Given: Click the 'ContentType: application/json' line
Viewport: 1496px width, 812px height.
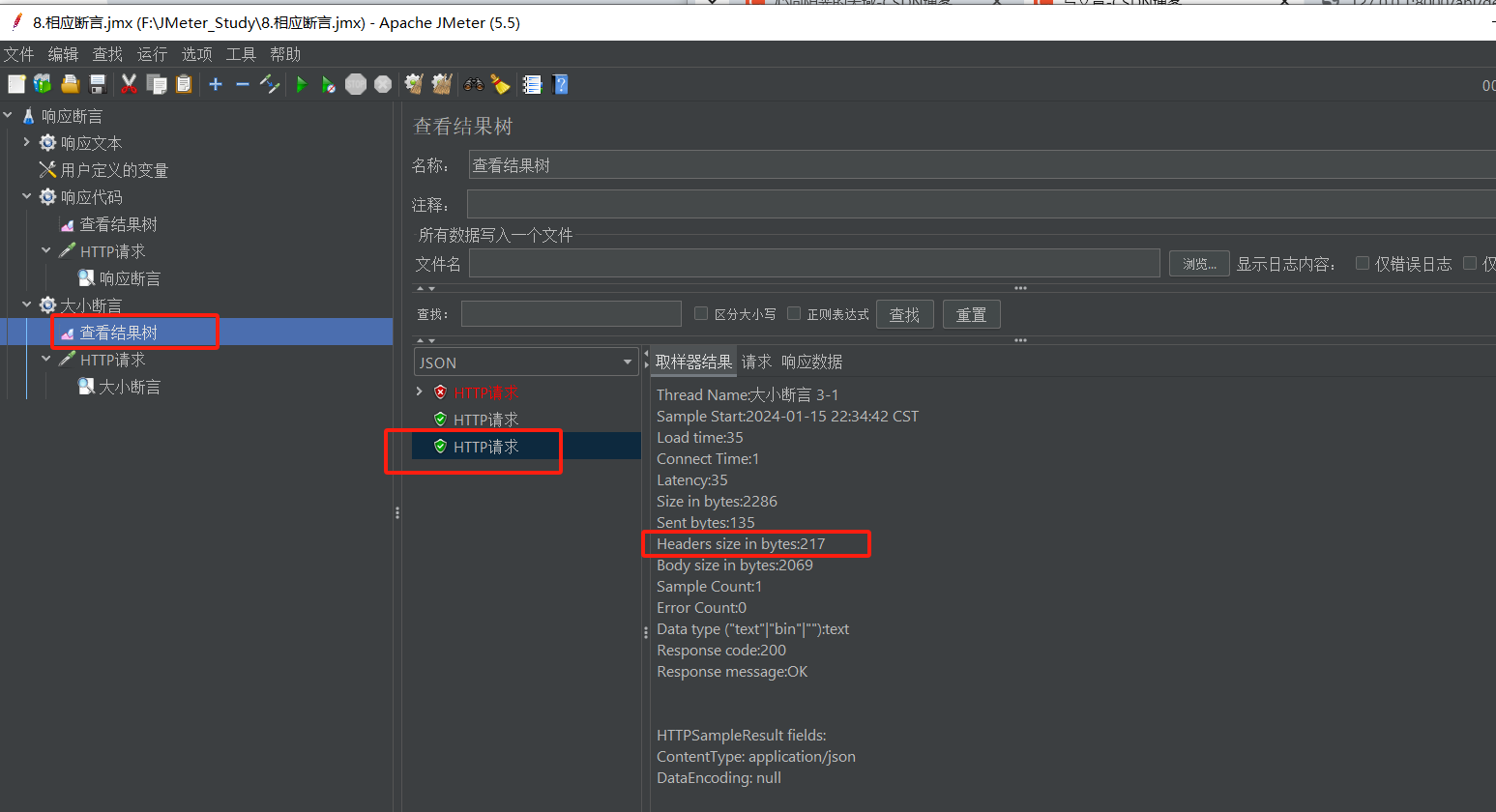Looking at the screenshot, I should [756, 756].
